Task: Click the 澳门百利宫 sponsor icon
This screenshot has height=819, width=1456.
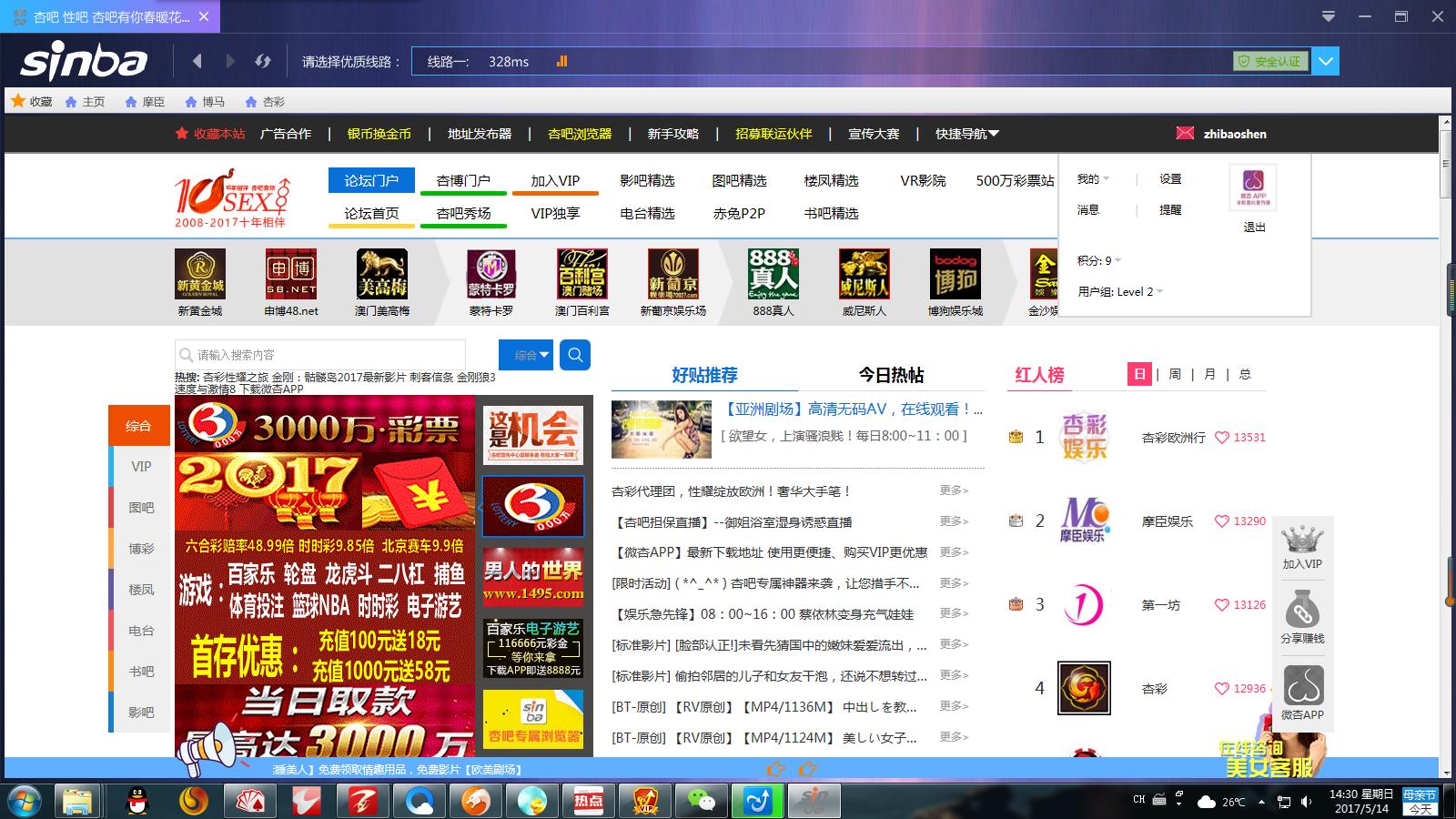Action: coord(582,274)
